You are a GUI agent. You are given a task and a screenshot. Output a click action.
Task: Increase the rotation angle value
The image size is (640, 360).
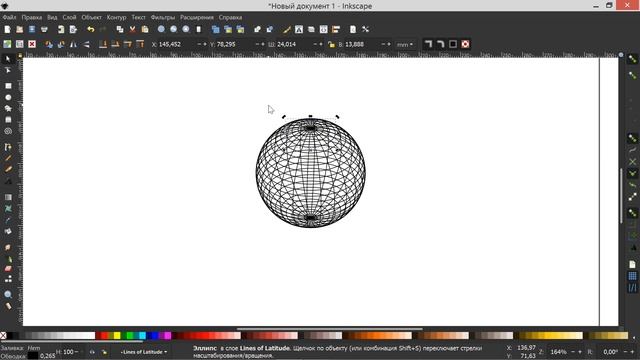click(x=632, y=352)
